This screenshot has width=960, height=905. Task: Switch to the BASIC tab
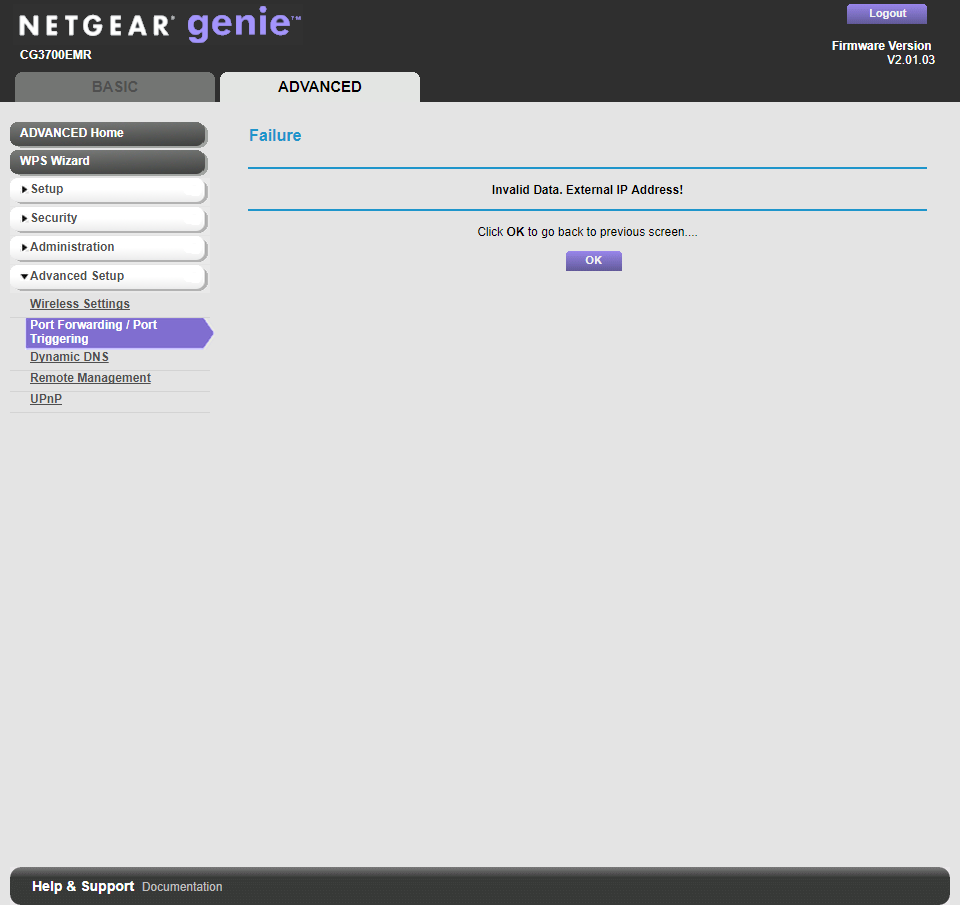114,87
